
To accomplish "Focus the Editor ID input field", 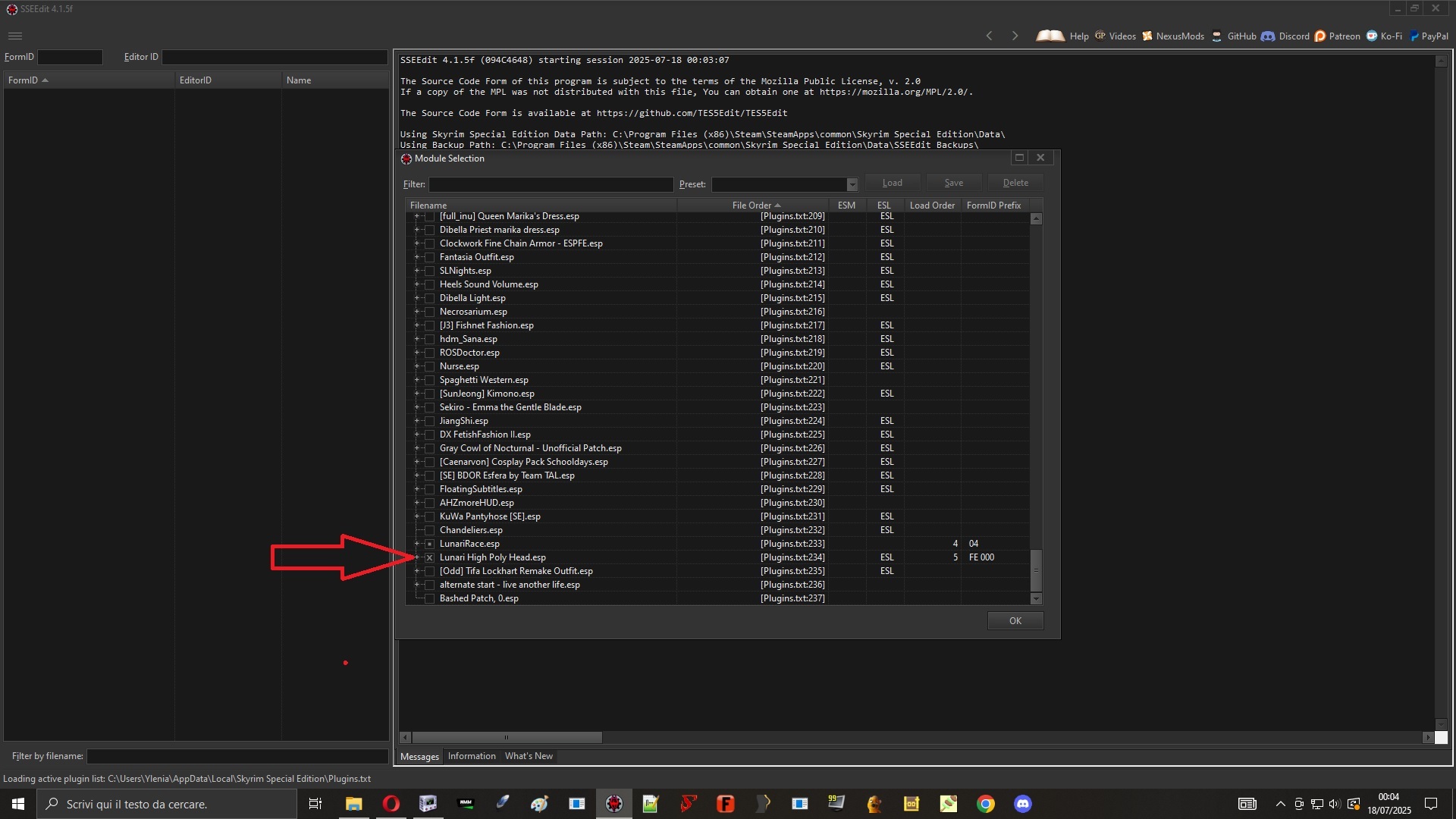I will click(275, 57).
